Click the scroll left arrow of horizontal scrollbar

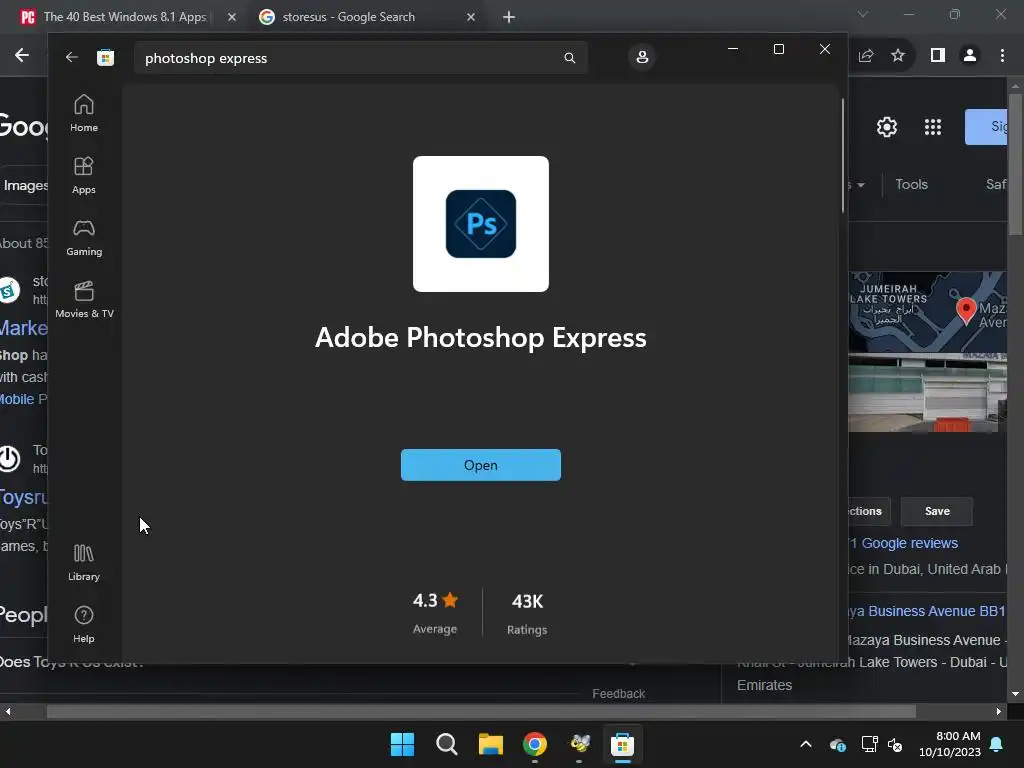coord(8,711)
